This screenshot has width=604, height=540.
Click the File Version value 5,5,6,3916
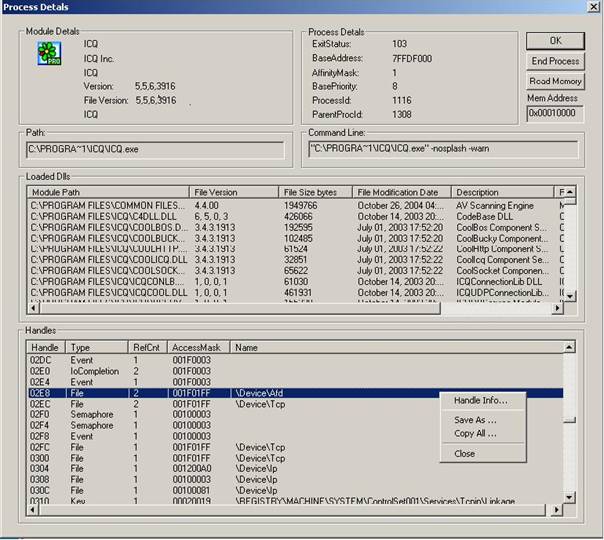[156, 101]
